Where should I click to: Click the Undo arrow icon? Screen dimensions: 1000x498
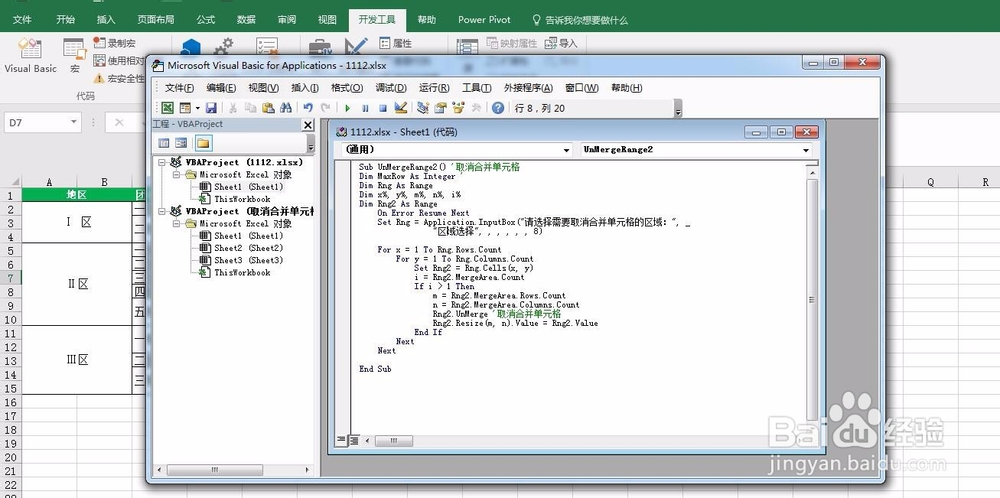(x=308, y=108)
